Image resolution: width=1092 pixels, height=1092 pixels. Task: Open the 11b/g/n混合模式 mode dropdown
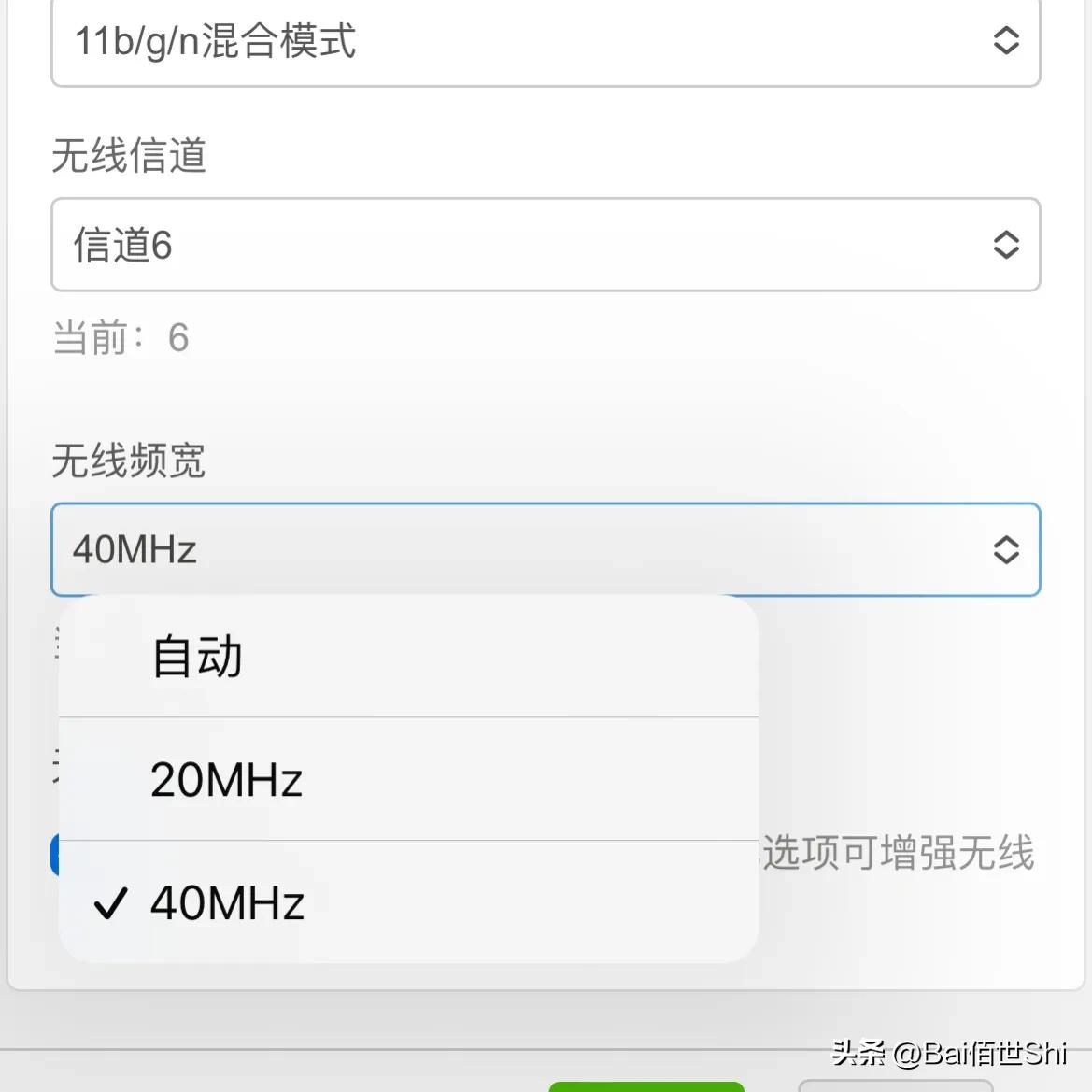pos(546,42)
